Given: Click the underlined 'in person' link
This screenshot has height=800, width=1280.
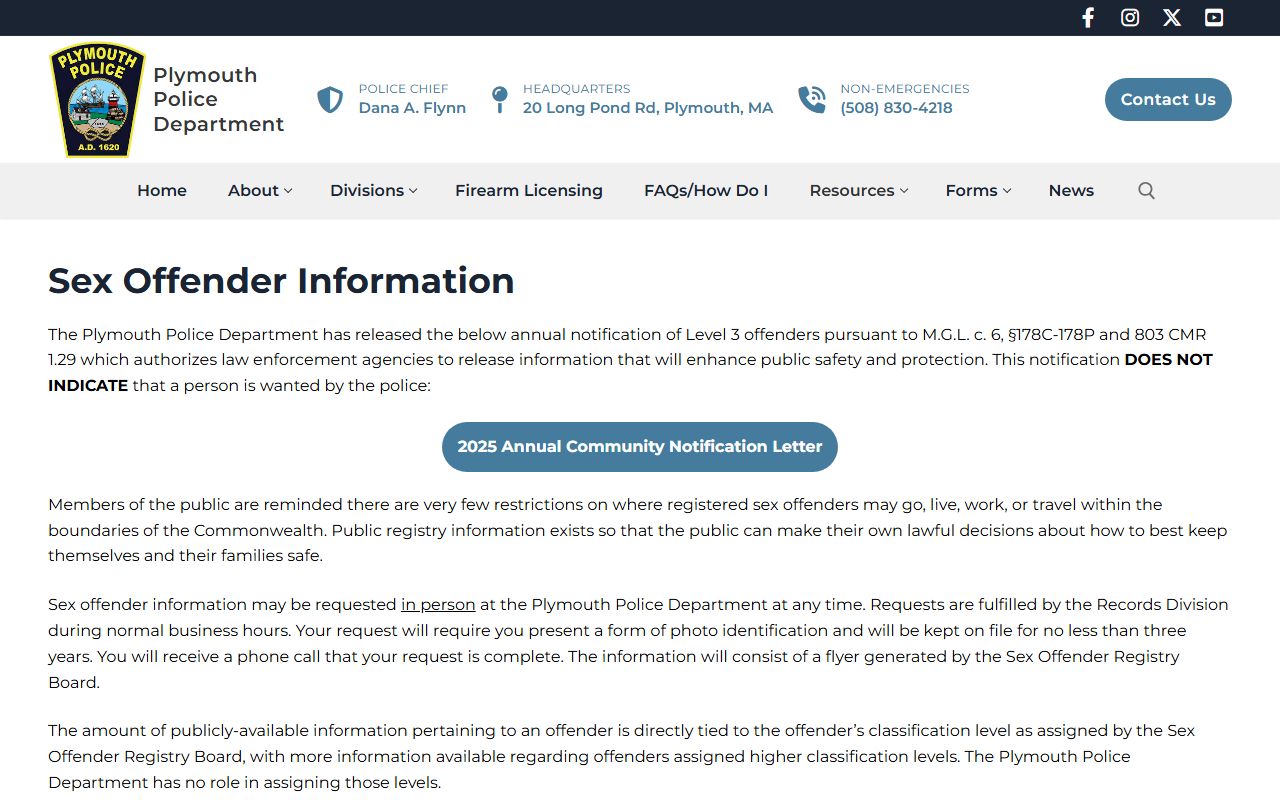Looking at the screenshot, I should click(438, 605).
